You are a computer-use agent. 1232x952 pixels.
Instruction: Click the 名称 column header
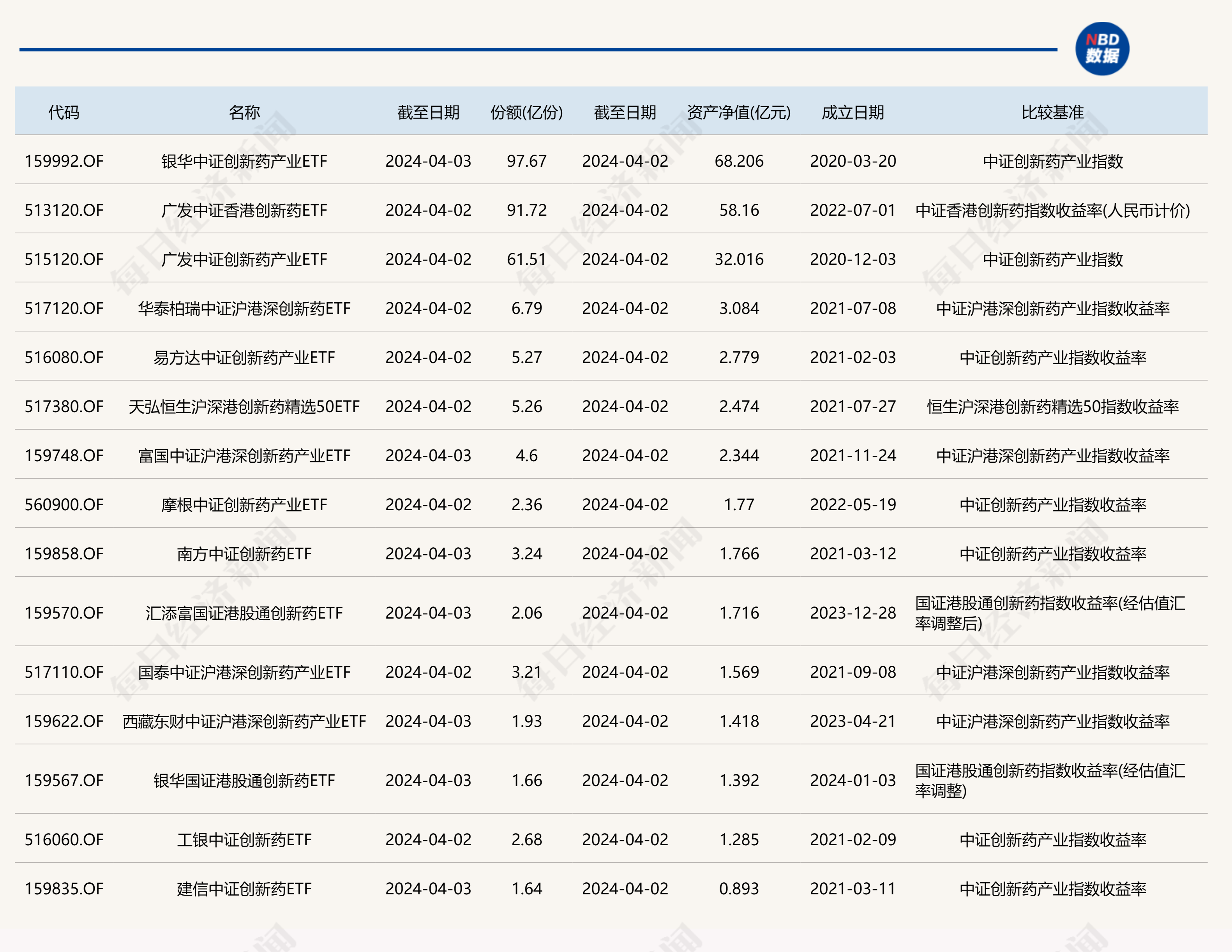pos(244,112)
